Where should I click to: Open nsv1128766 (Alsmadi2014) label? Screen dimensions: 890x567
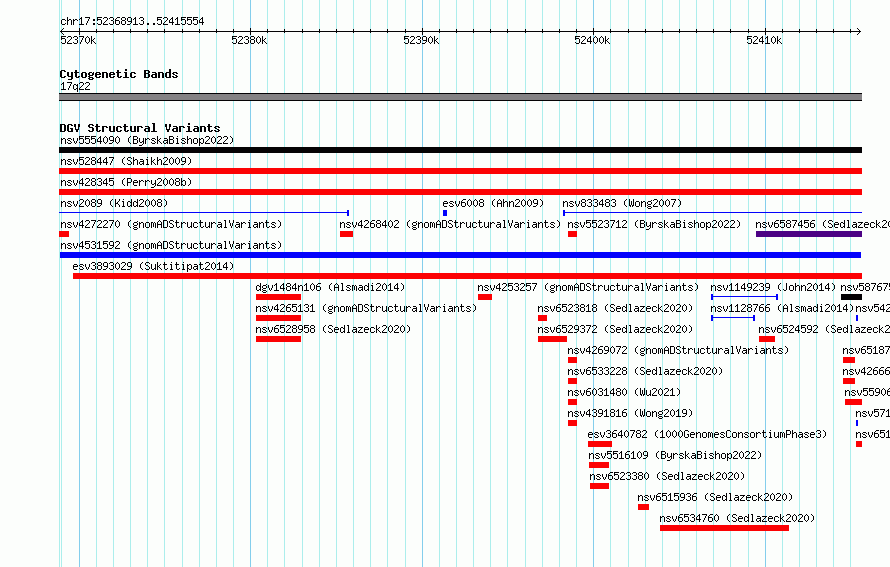point(782,308)
